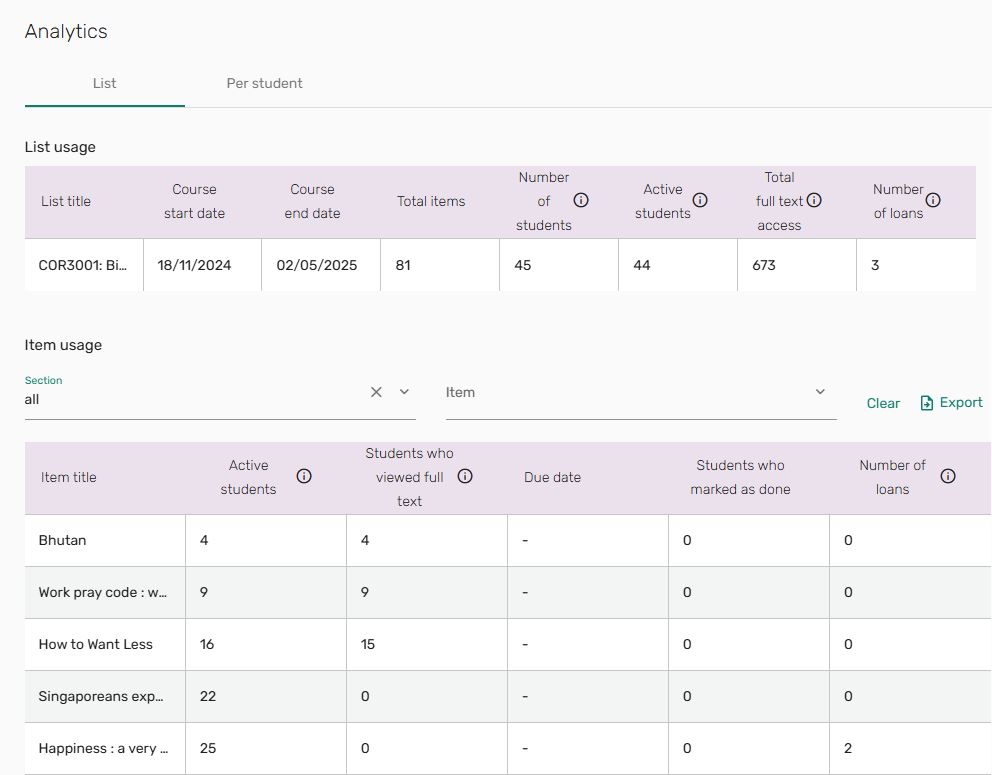Export the item usage data
The width and height of the screenshot is (992, 775).
951,402
